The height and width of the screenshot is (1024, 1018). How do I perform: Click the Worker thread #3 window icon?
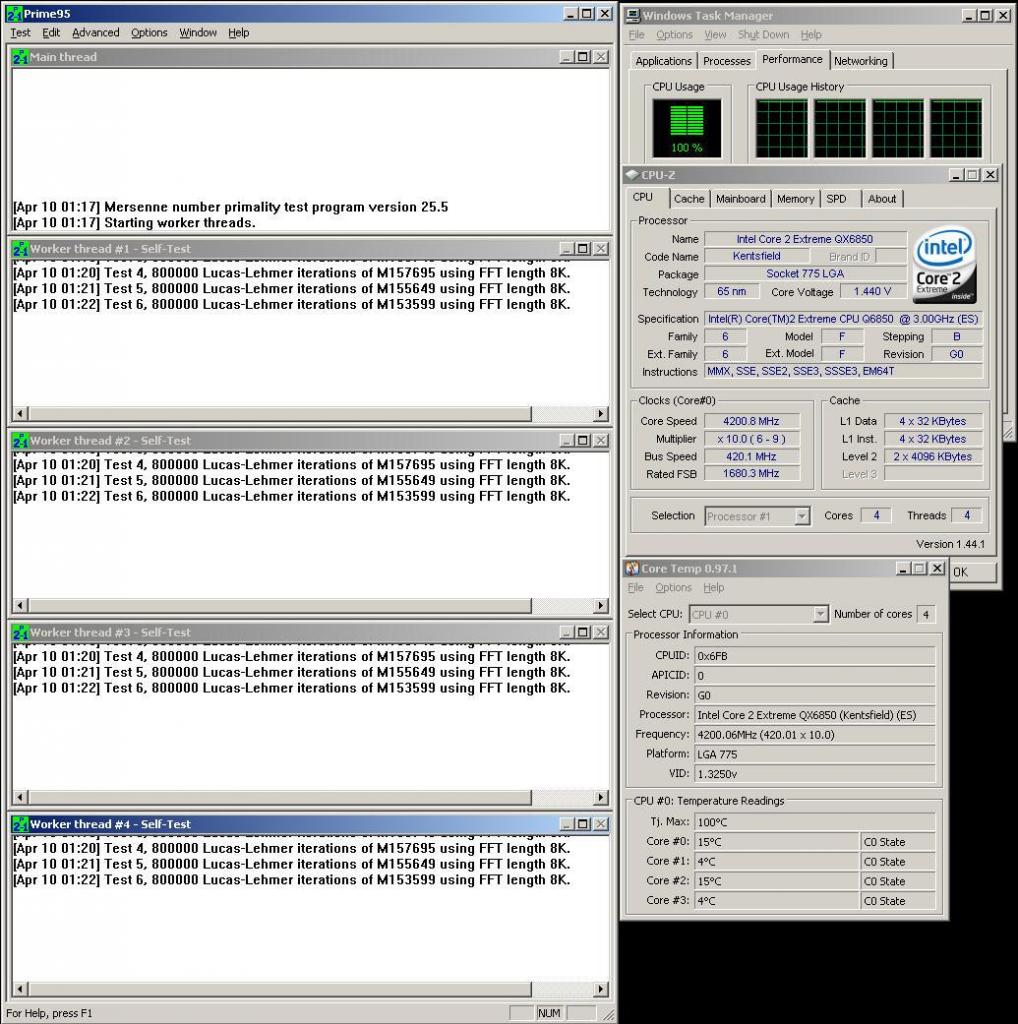[x=20, y=632]
